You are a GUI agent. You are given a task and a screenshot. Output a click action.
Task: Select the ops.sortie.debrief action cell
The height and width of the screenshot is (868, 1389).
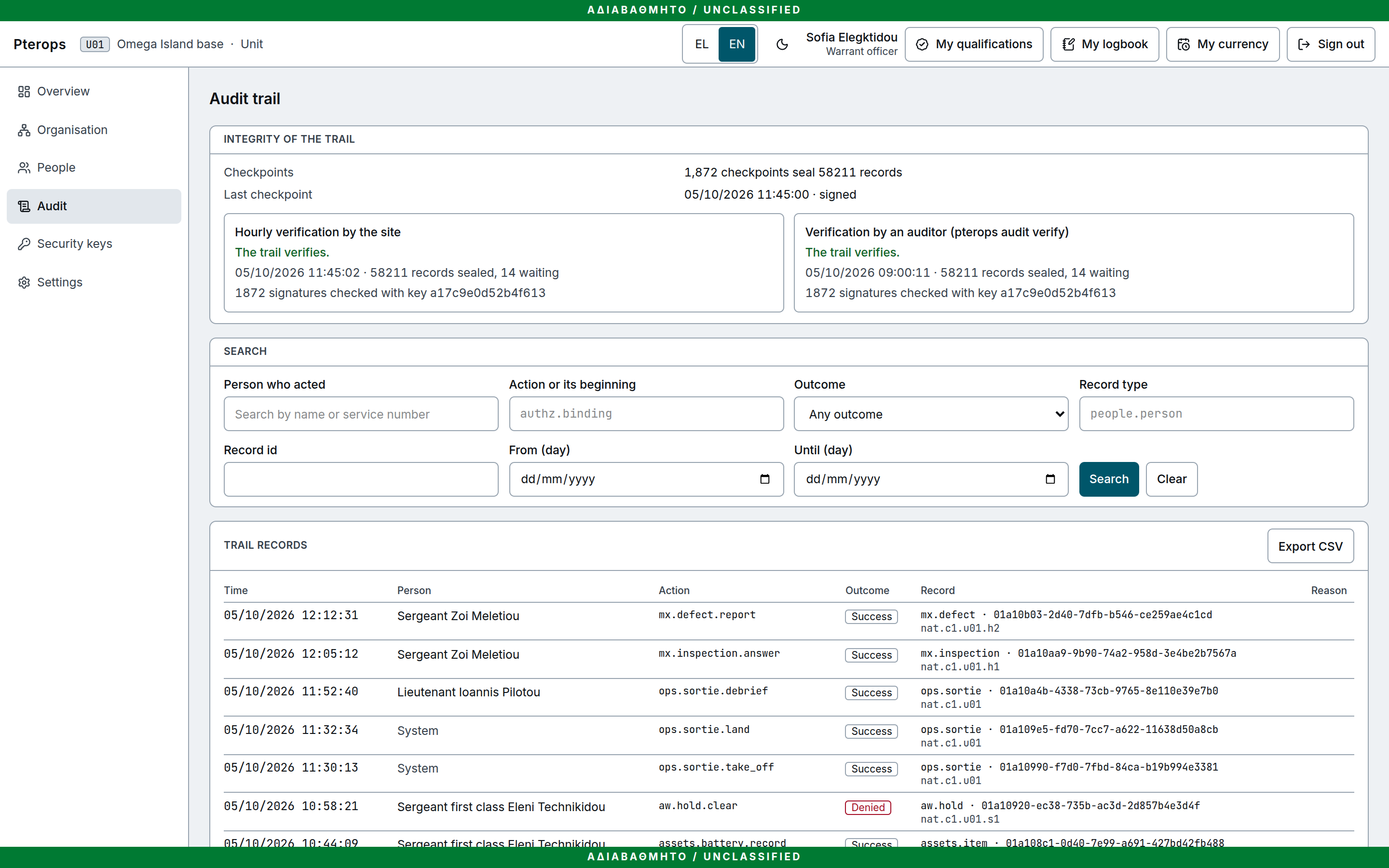click(x=713, y=691)
